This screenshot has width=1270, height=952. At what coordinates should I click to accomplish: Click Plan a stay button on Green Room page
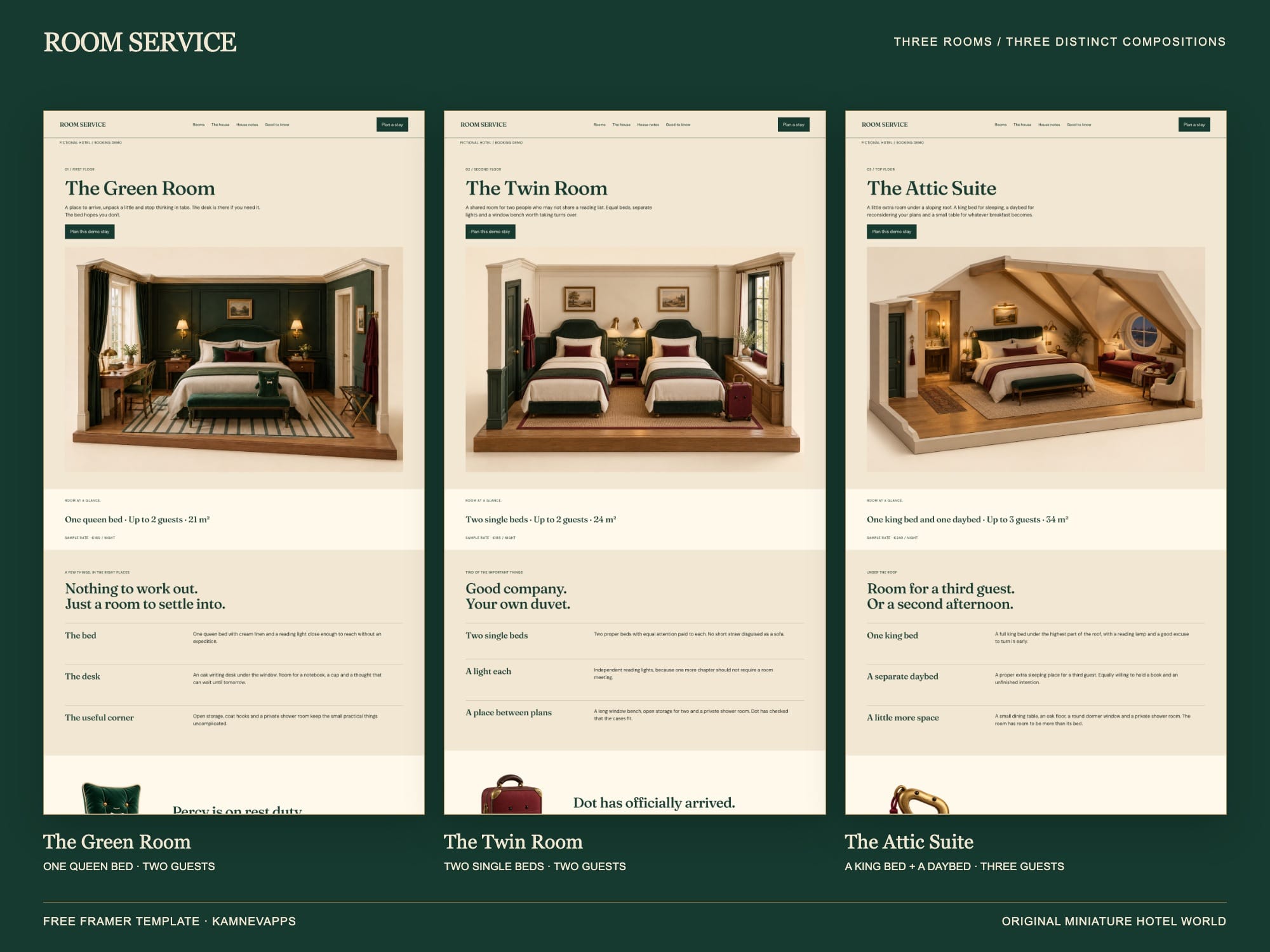tap(392, 125)
